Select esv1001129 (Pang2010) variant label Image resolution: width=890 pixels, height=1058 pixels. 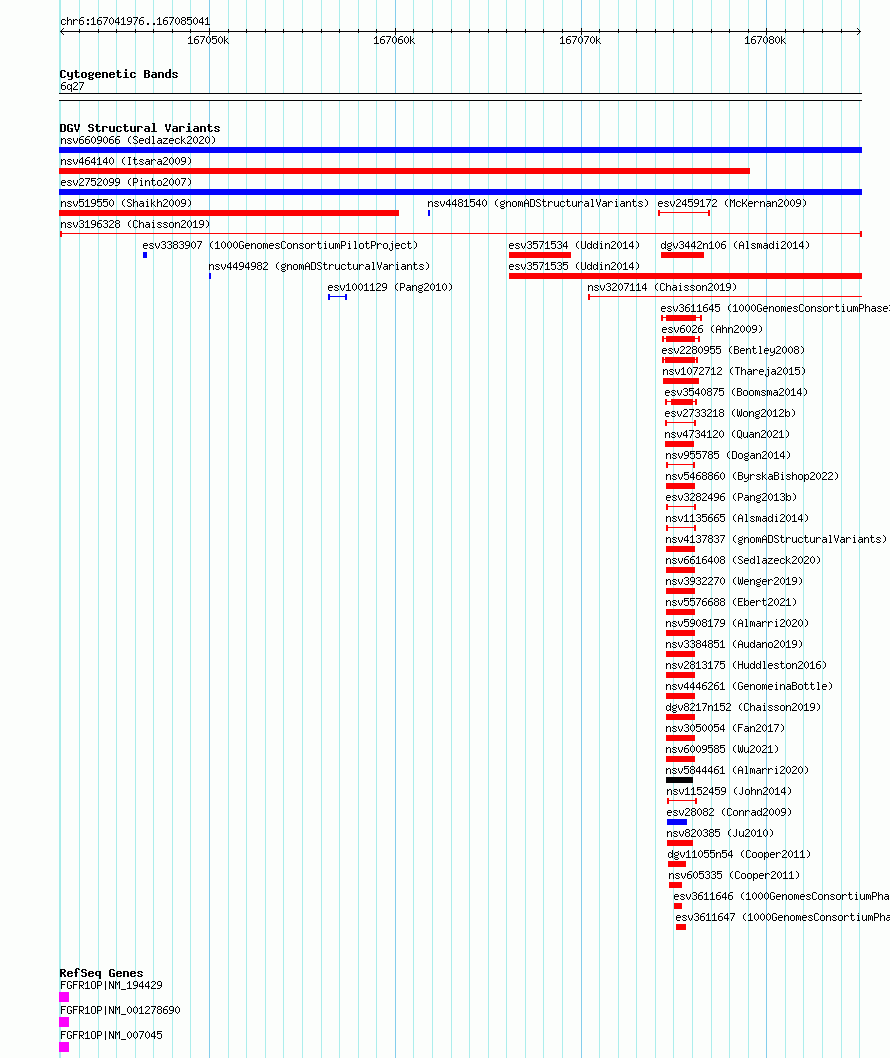[390, 287]
